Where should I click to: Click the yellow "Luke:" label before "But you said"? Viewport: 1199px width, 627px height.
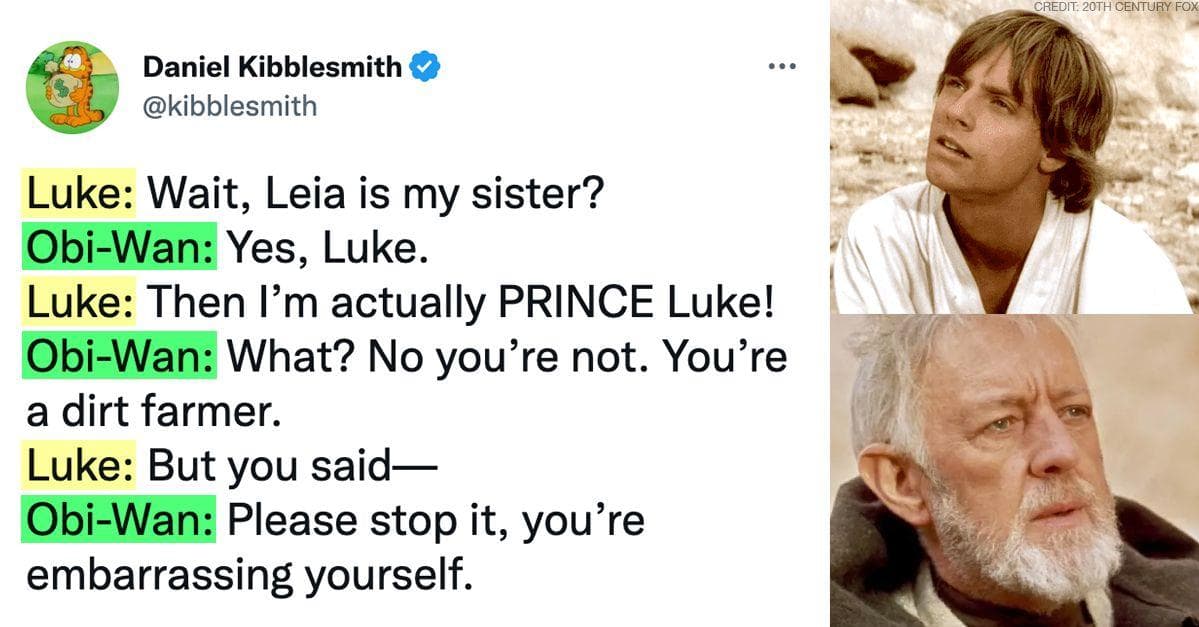pyautogui.click(x=78, y=467)
